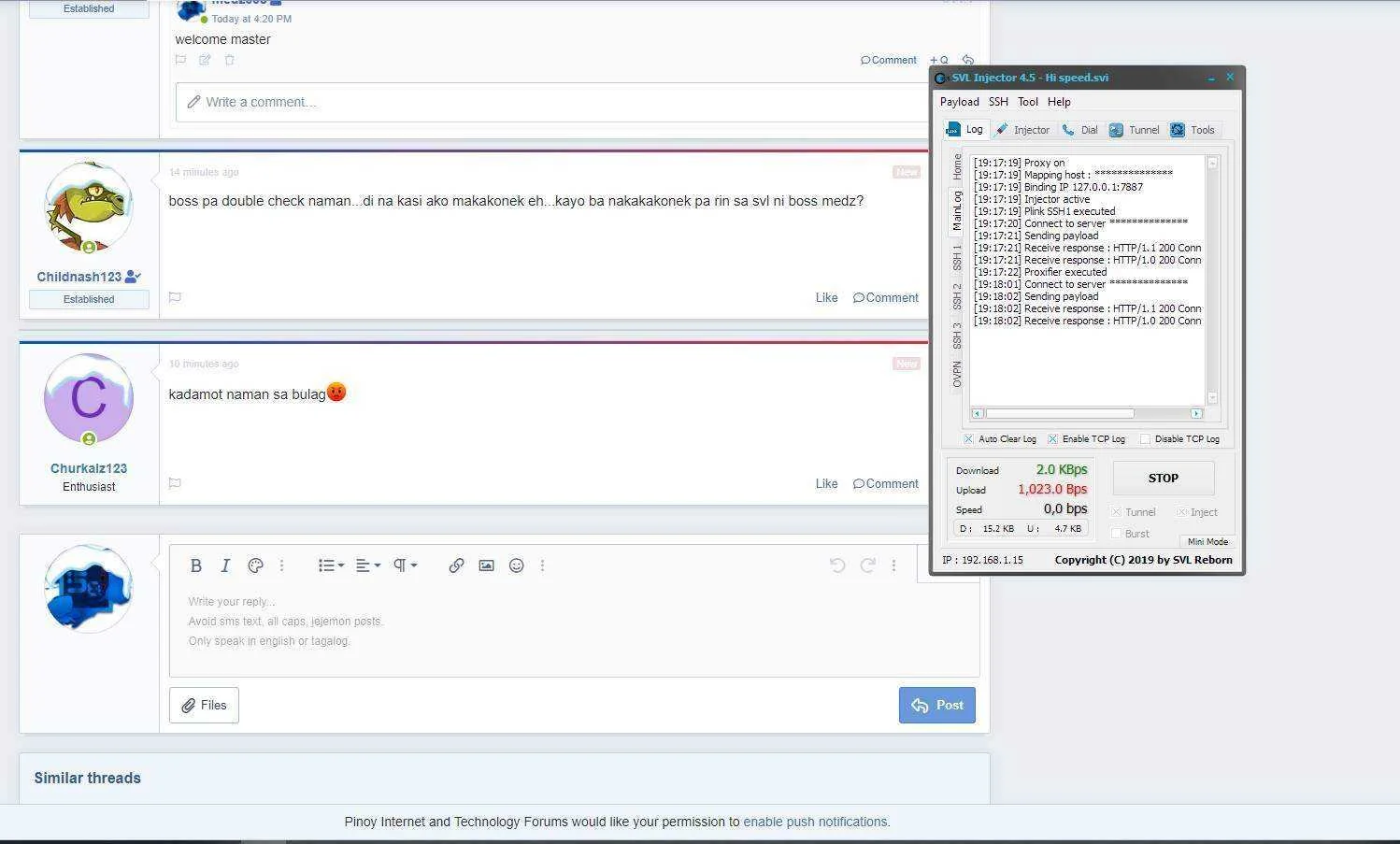Select the OVPN vertical log tab
The height and width of the screenshot is (844, 1400).
957,375
